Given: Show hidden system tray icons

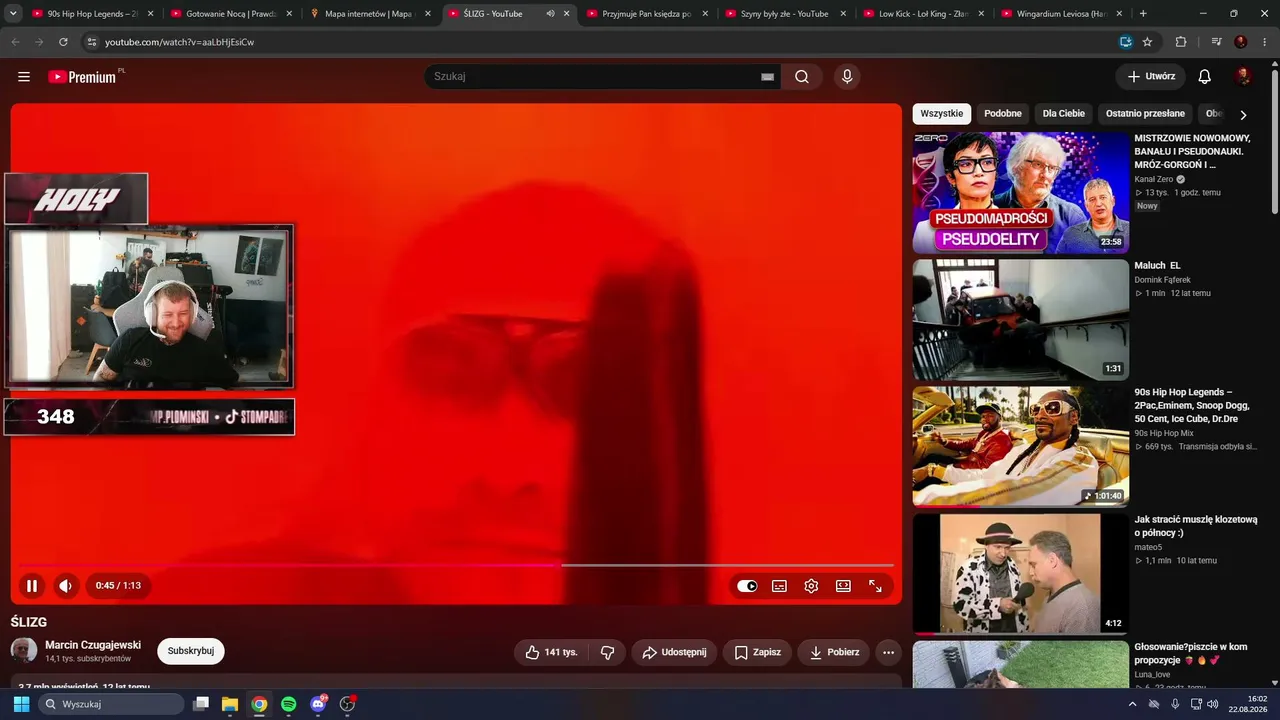Looking at the screenshot, I should tap(1133, 704).
